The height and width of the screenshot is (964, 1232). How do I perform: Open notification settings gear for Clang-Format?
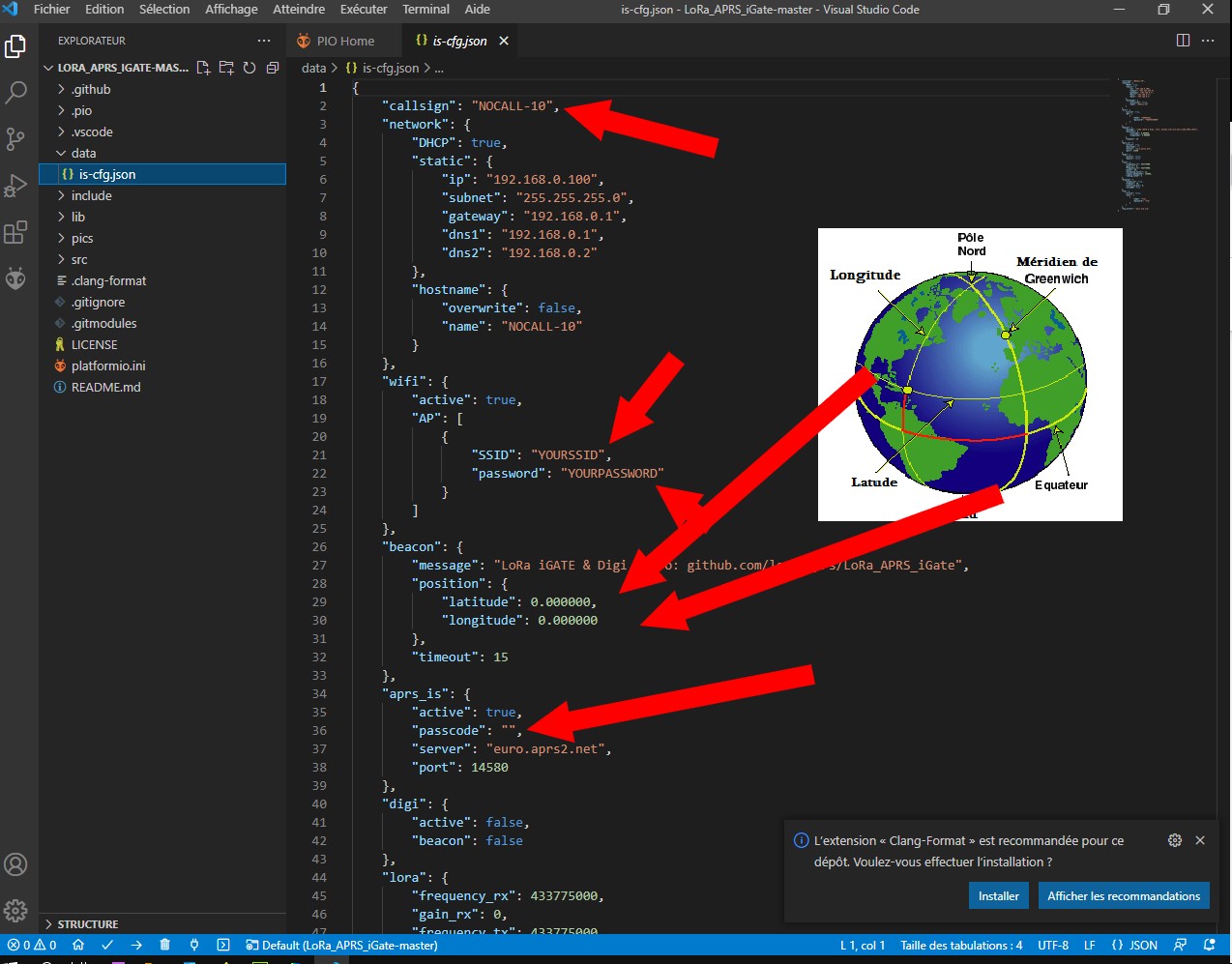tap(1175, 840)
